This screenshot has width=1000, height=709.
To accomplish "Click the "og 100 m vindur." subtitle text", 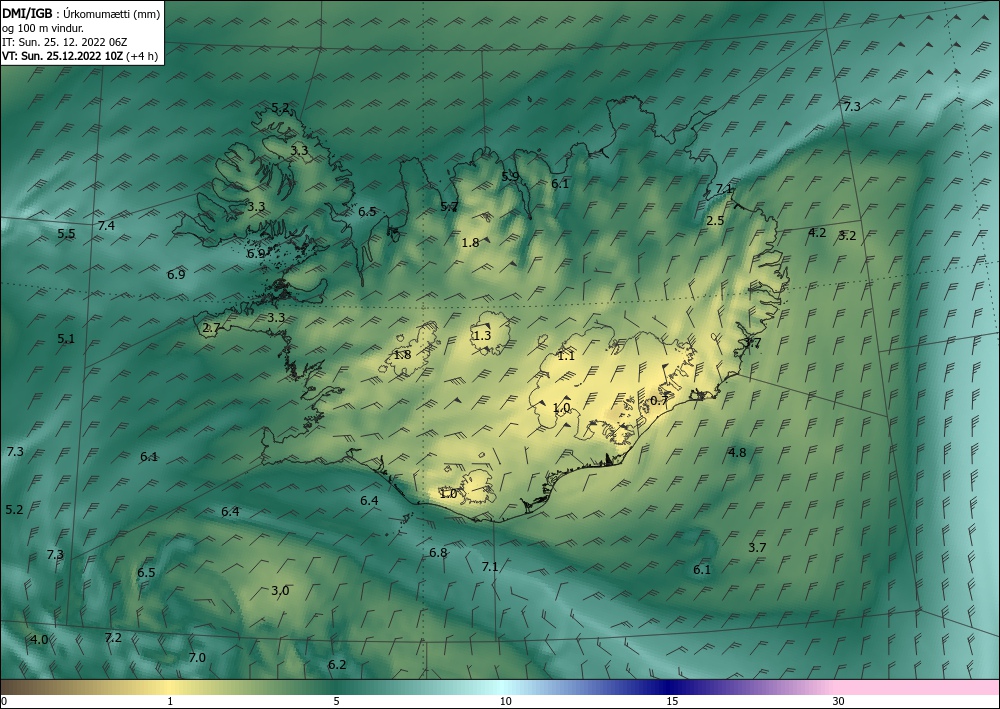I will (x=43, y=28).
